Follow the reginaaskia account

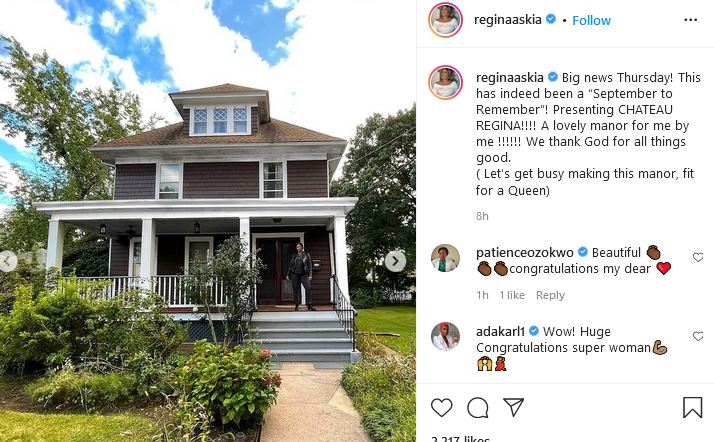[591, 20]
